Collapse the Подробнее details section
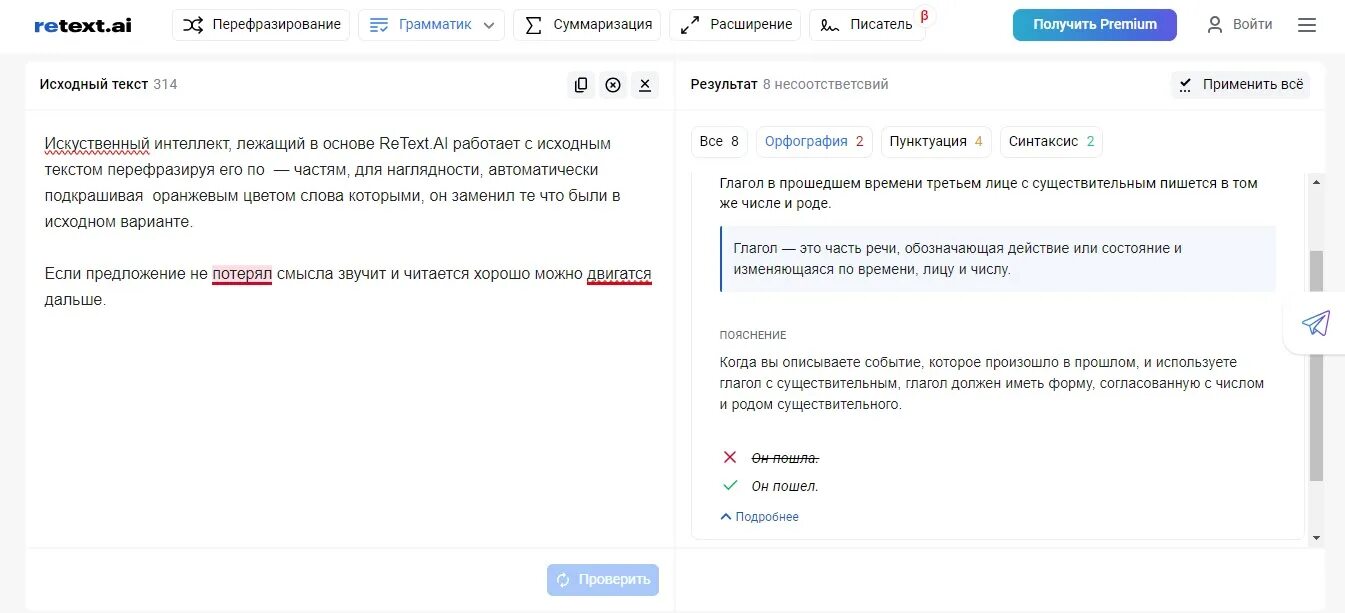1345x613 pixels. click(759, 517)
